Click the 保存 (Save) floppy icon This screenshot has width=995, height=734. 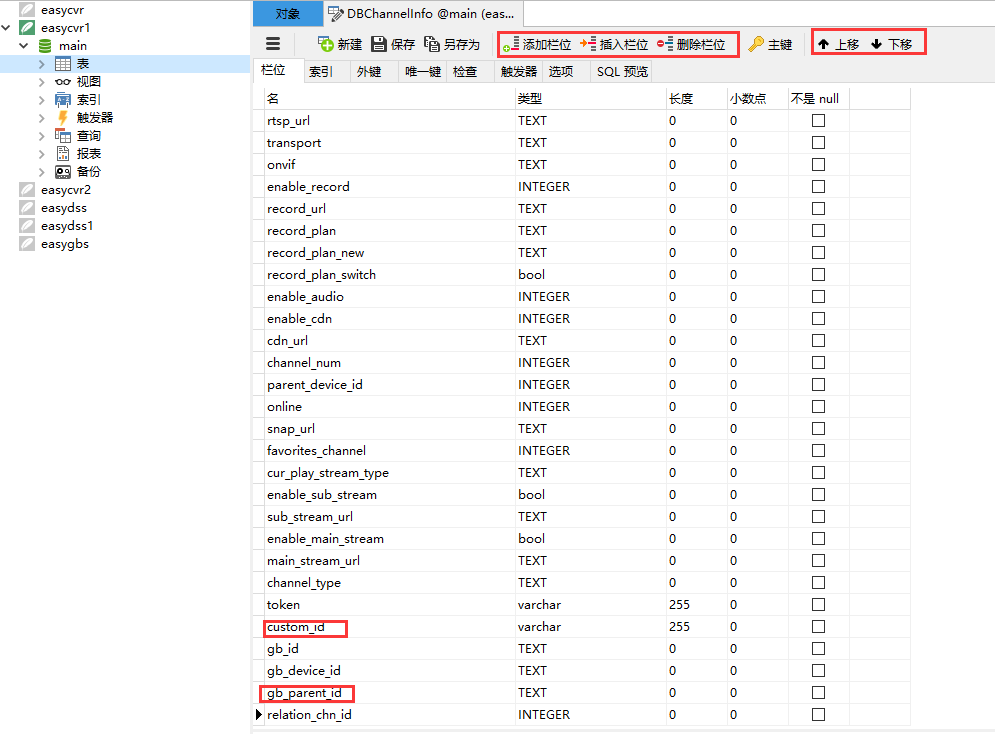pyautogui.click(x=379, y=44)
